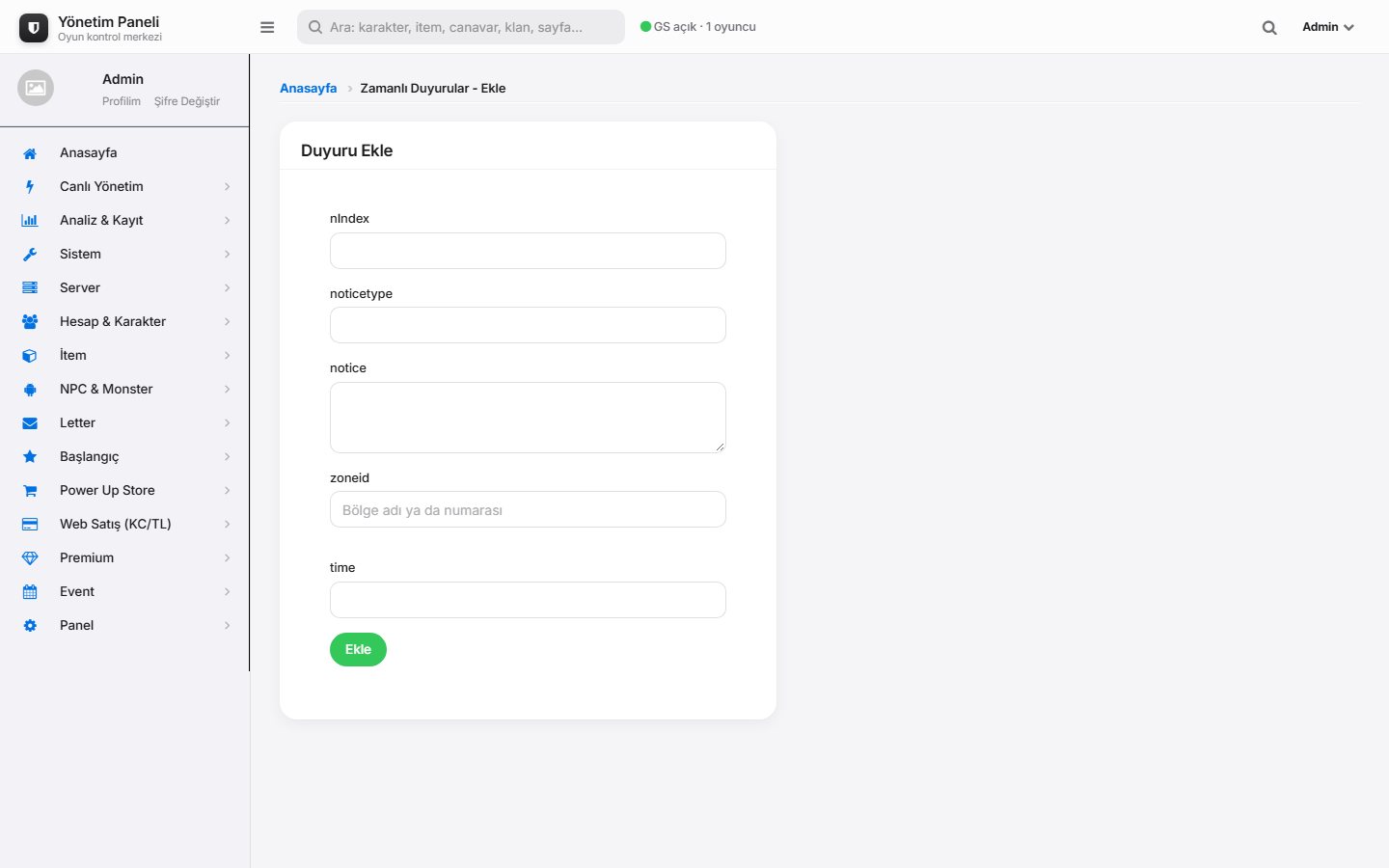The width and height of the screenshot is (1389, 868).
Task: Click the users icon for Hesap & Karakter
Action: point(30,322)
